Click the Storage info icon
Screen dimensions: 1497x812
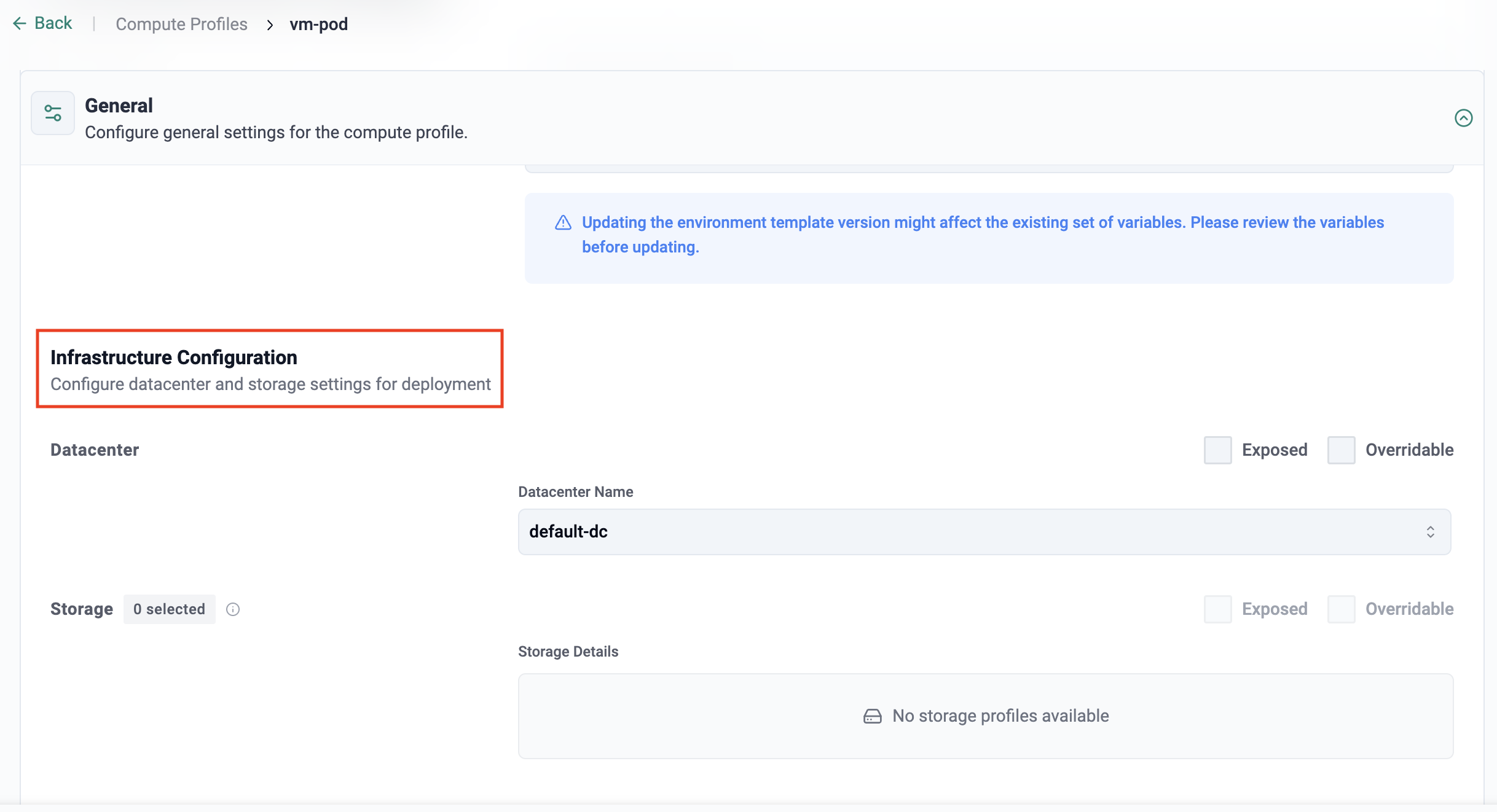pos(233,609)
